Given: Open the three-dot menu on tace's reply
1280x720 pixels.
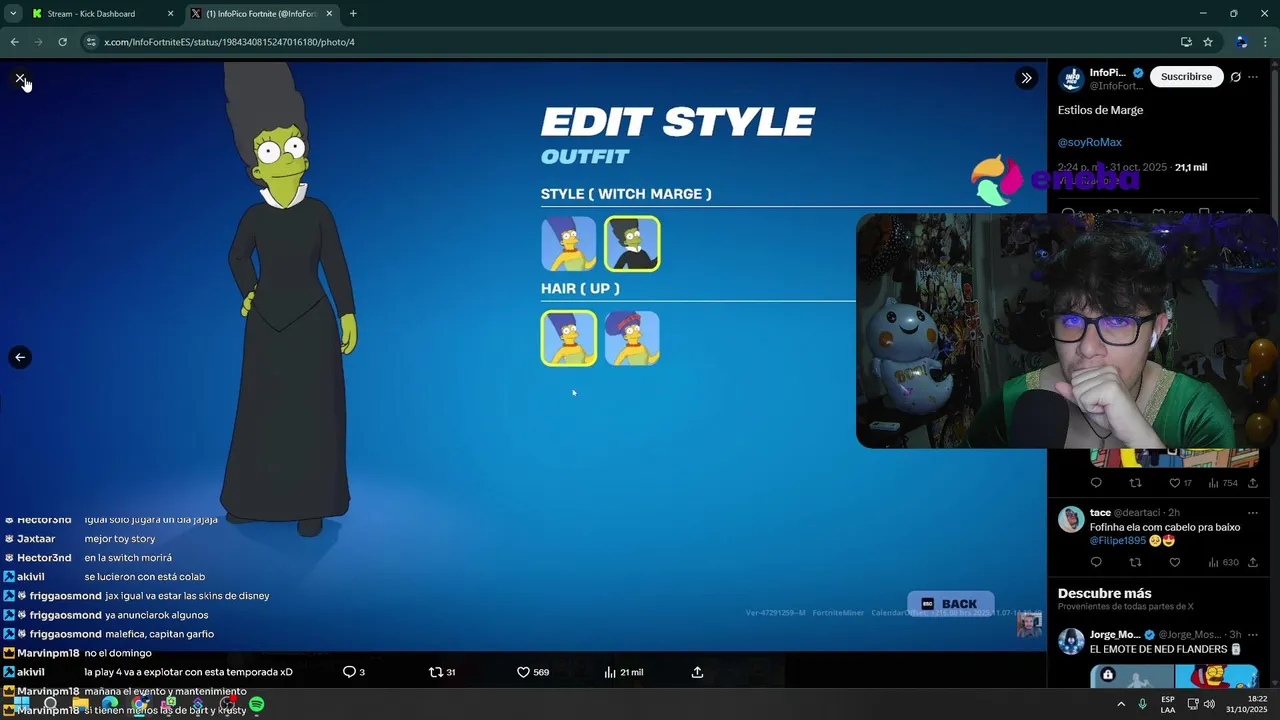Looking at the screenshot, I should 1253,512.
